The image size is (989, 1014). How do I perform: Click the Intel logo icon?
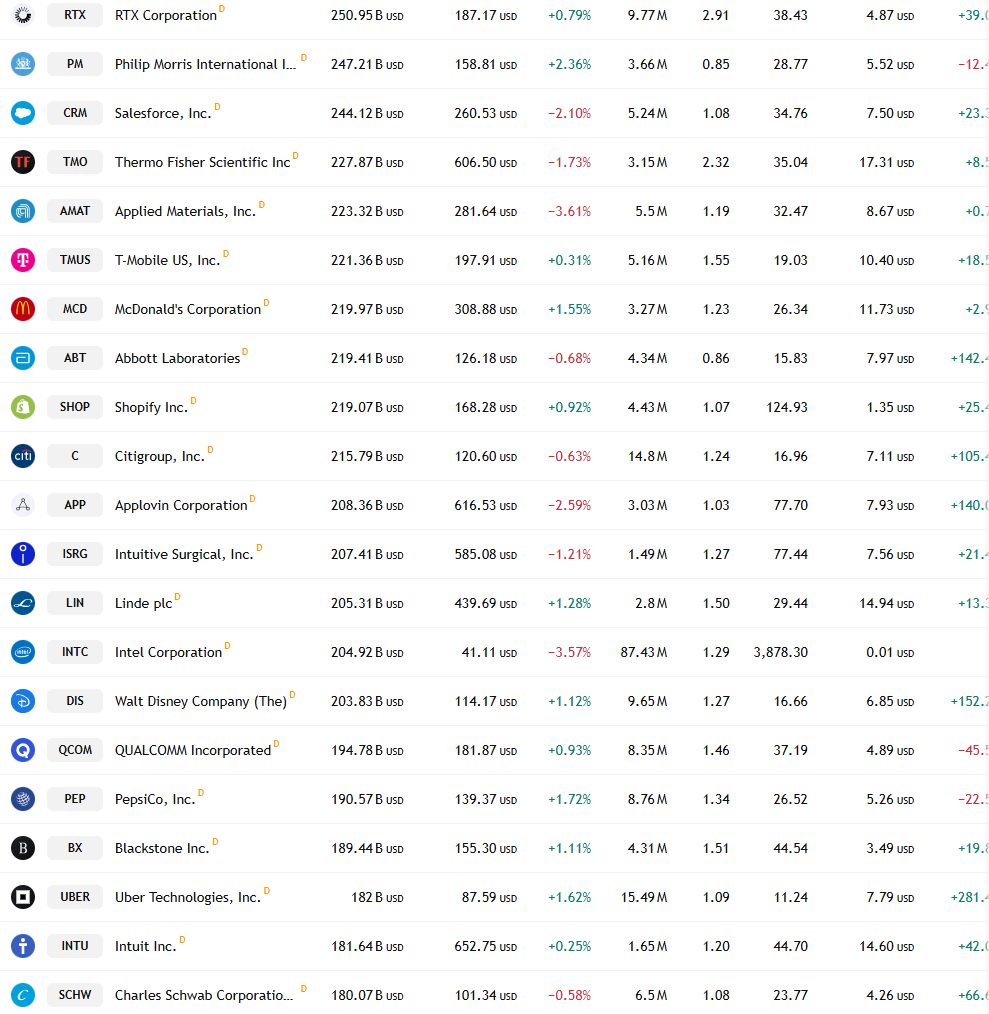click(23, 652)
